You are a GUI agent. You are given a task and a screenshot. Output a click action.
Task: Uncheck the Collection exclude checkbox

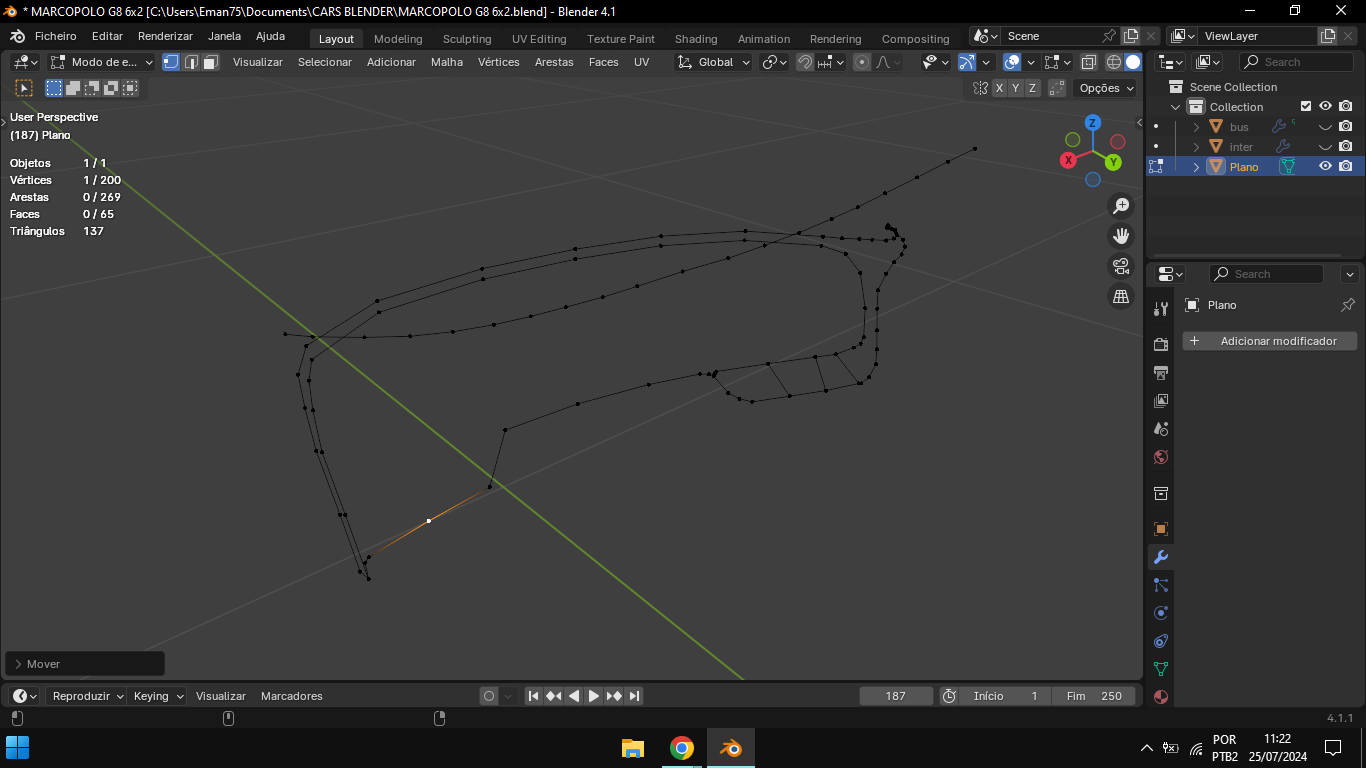1305,107
